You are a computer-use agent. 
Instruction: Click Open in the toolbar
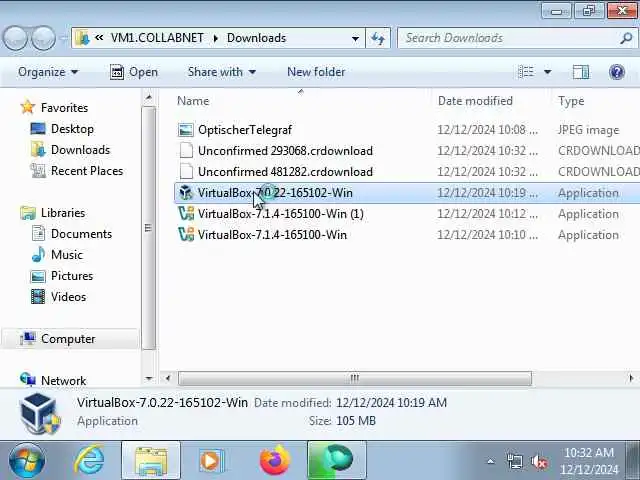coord(134,72)
